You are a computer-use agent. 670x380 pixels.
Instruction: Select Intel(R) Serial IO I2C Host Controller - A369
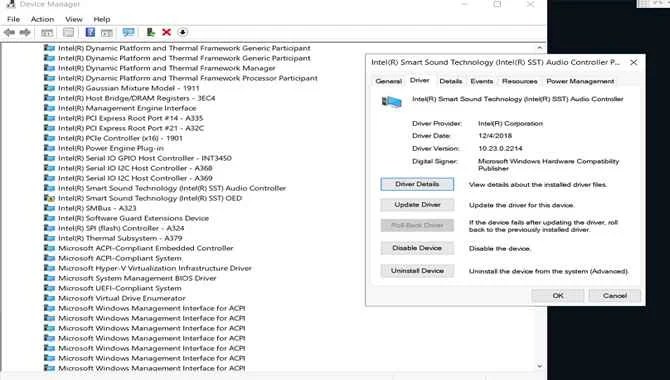click(x=135, y=178)
